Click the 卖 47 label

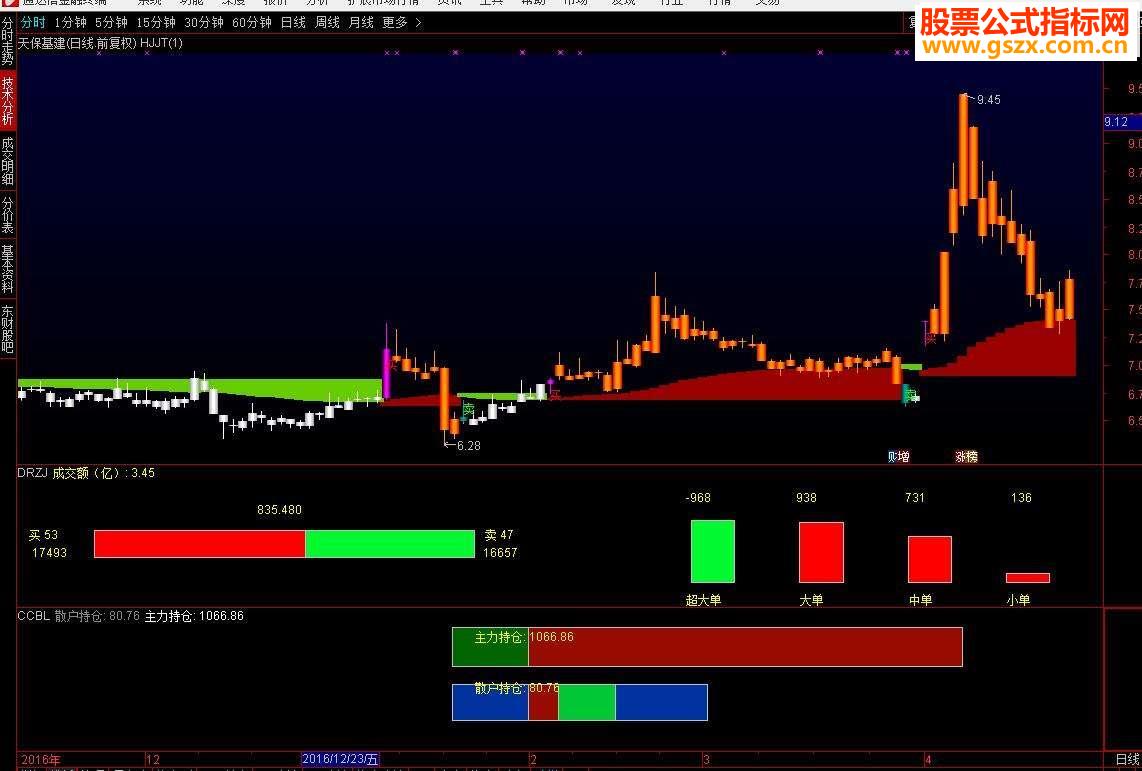(x=499, y=535)
